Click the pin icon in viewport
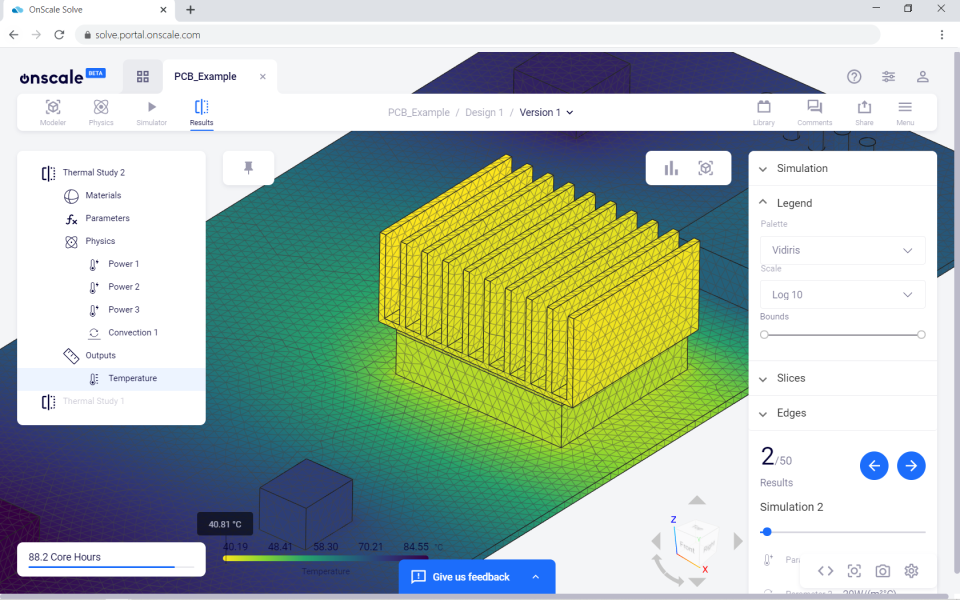Viewport: 960px width, 600px height. click(x=248, y=168)
